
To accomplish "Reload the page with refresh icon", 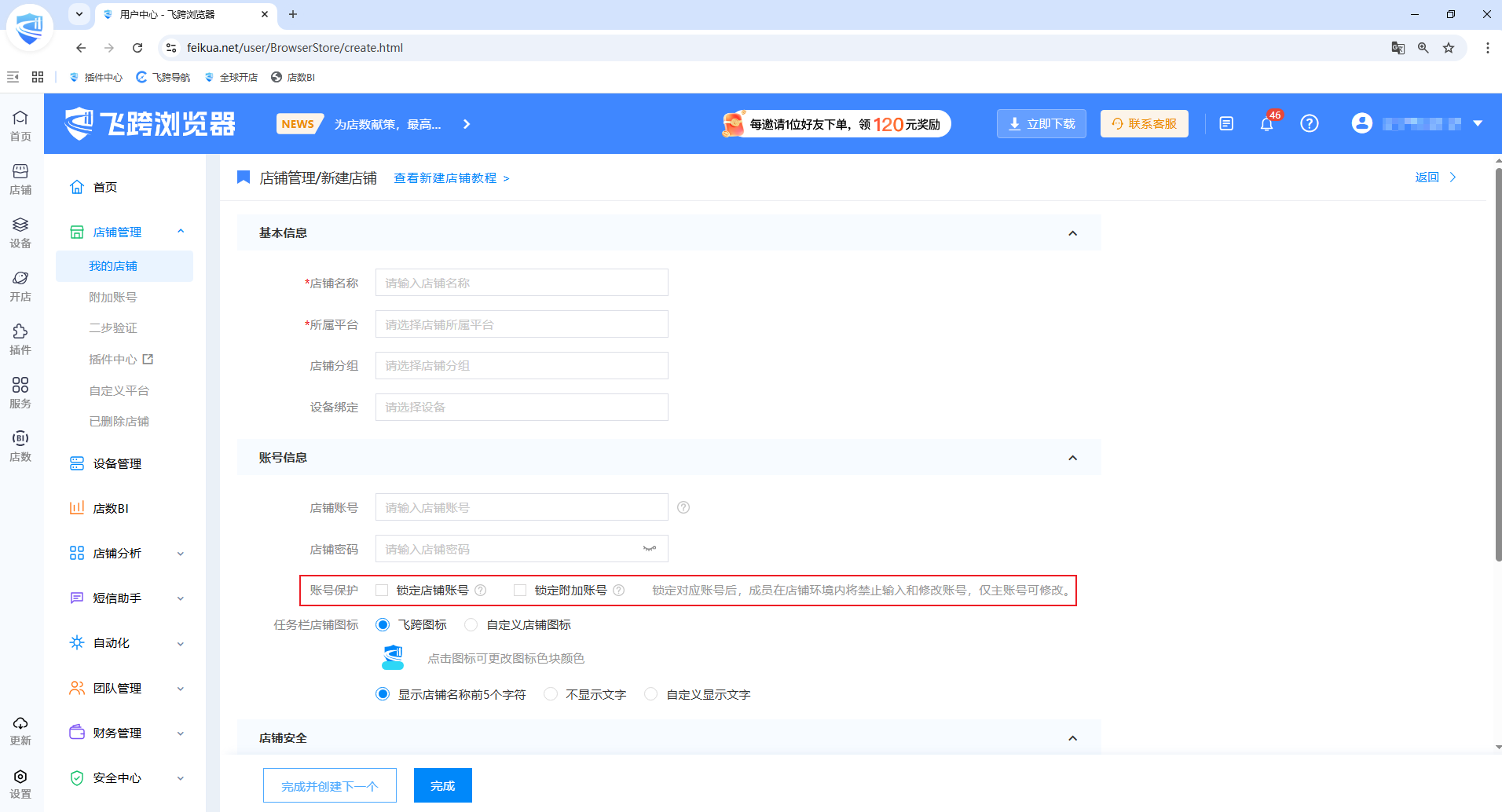I will tap(137, 48).
